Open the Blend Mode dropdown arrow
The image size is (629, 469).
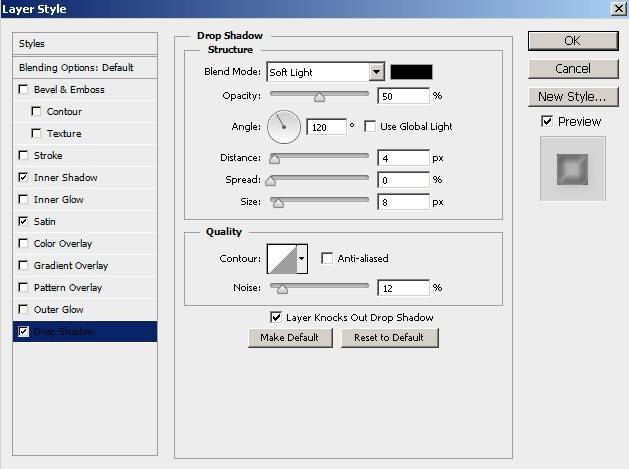376,72
